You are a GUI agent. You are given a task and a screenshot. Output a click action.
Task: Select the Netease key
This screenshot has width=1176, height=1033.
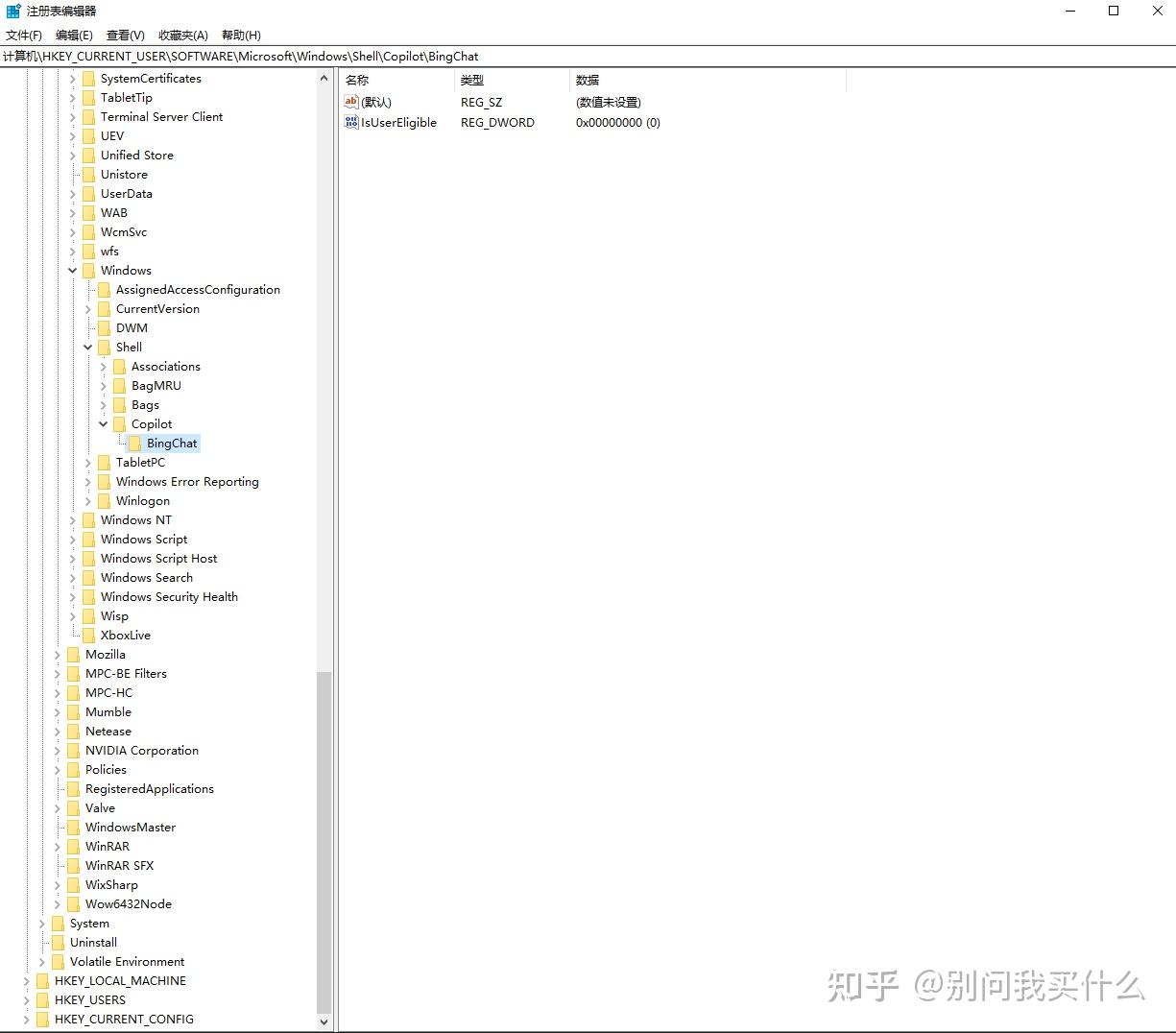(x=108, y=732)
